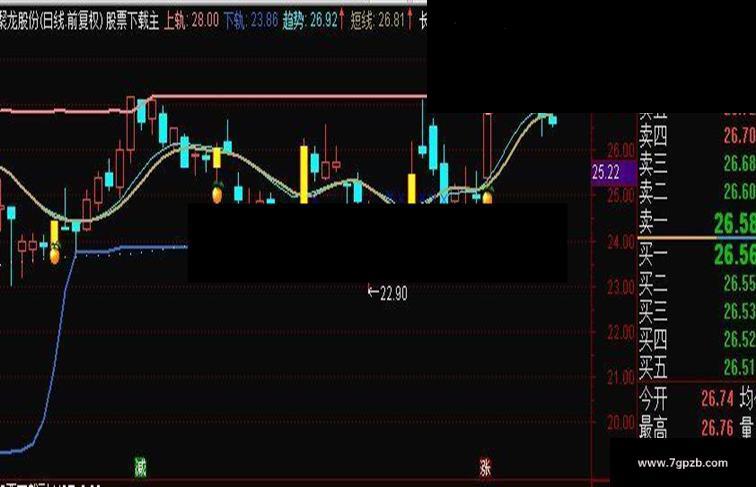
Task: Click the 最高 label
Action: coord(653,428)
